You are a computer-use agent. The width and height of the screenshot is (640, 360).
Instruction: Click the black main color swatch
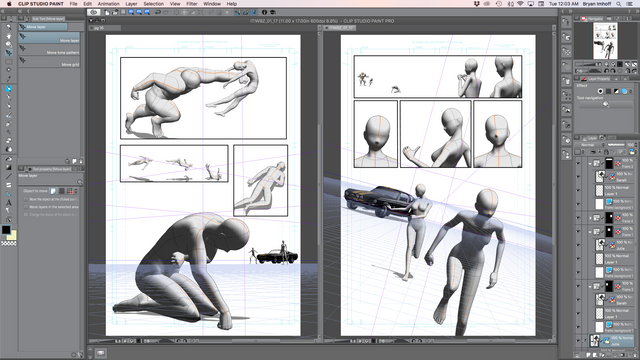pyautogui.click(x=6, y=230)
